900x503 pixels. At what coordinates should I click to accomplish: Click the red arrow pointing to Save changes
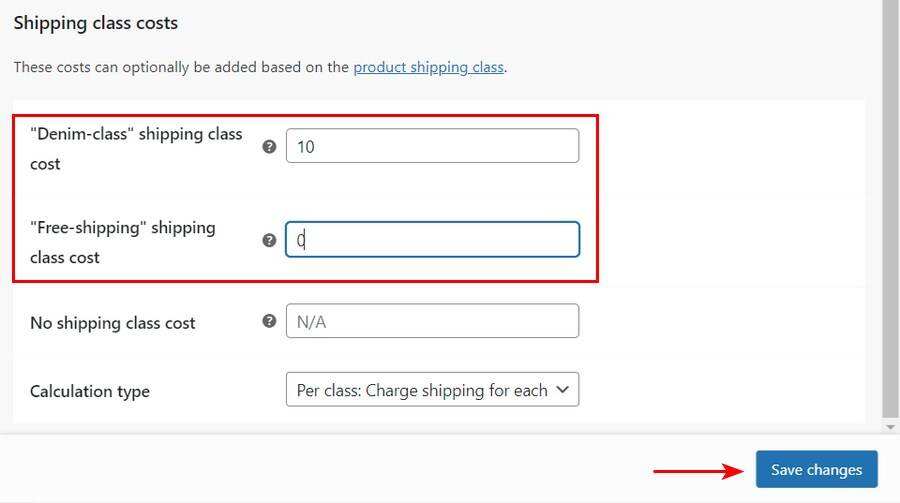pos(697,470)
